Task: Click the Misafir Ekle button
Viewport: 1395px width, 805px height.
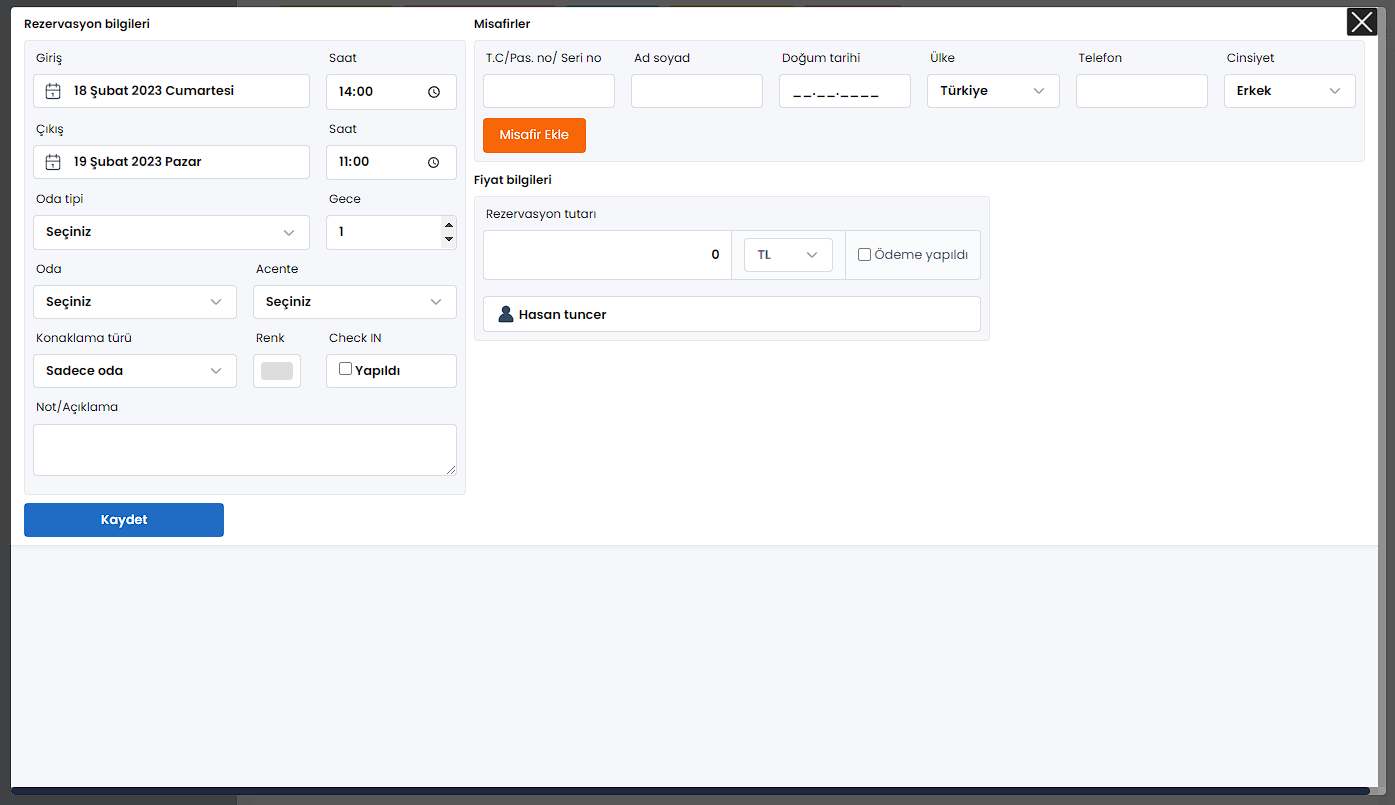Action: tap(534, 135)
